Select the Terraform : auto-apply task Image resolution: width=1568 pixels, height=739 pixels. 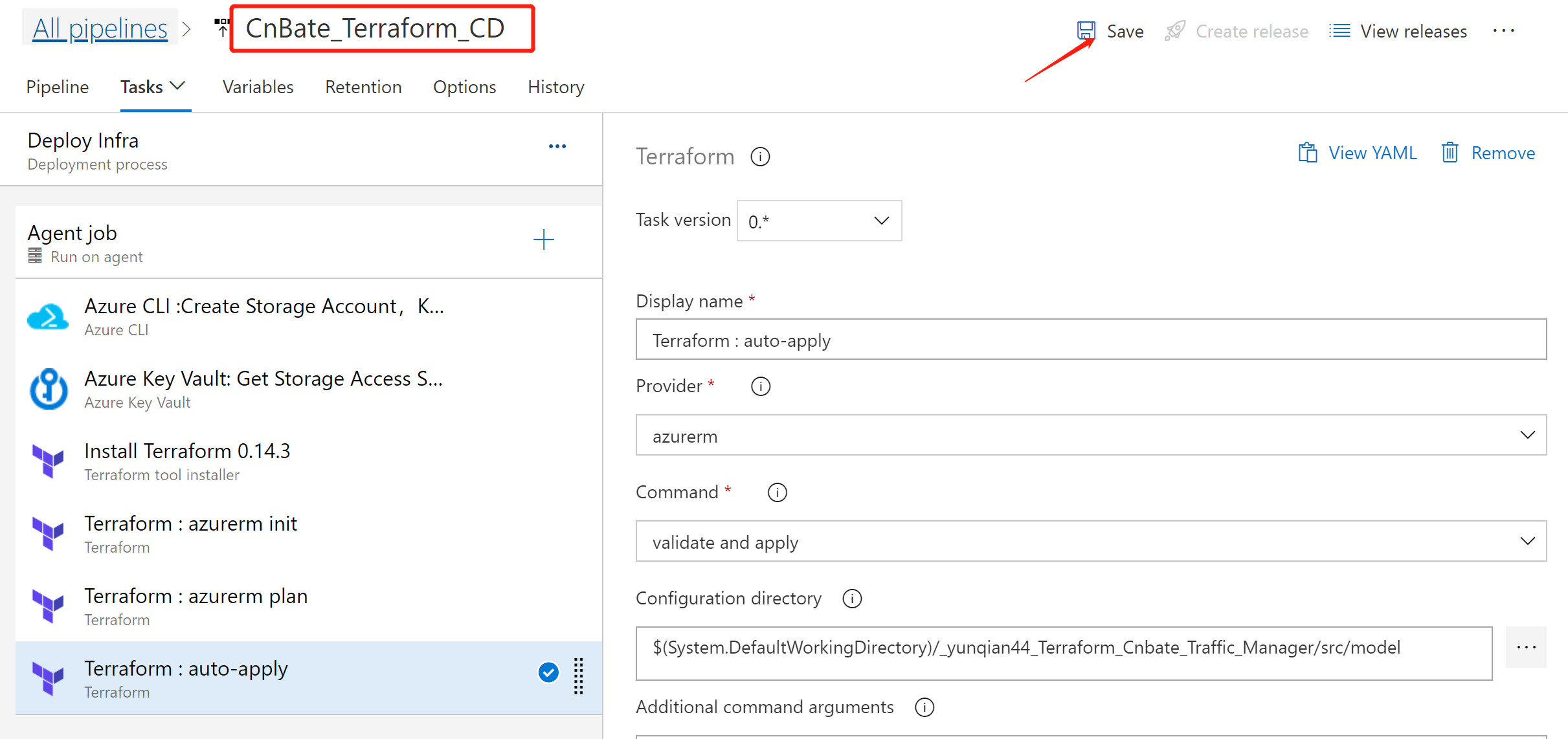coord(309,678)
